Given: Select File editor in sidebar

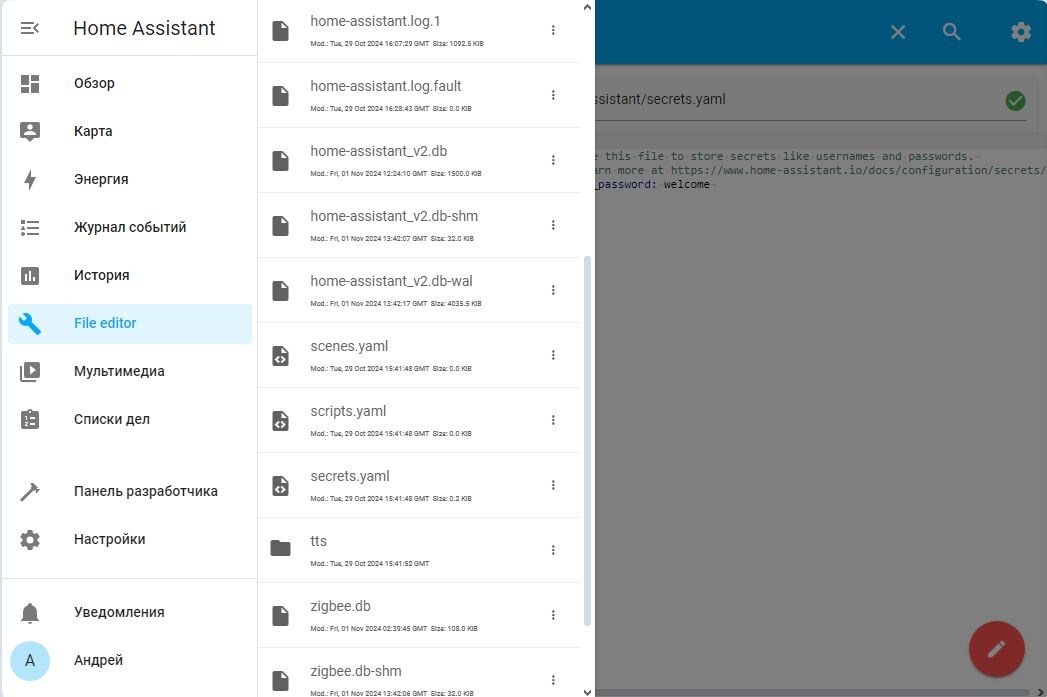Looking at the screenshot, I should coord(130,324).
